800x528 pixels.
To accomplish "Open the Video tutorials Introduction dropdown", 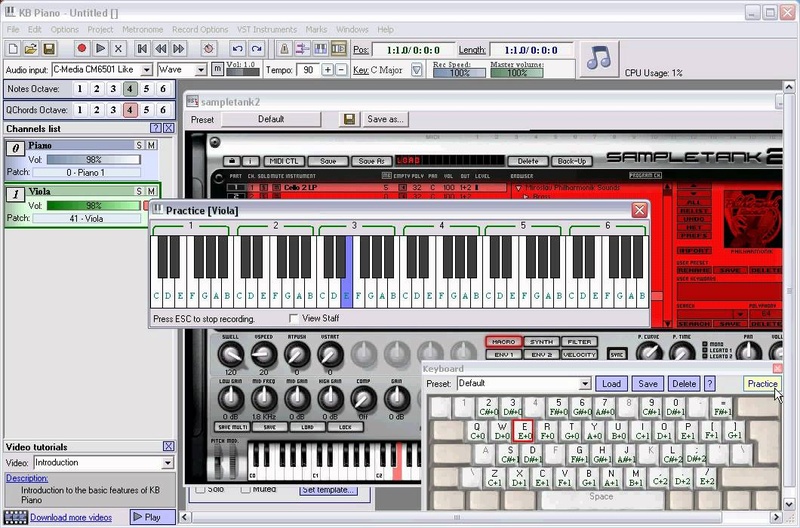I will pos(167,463).
